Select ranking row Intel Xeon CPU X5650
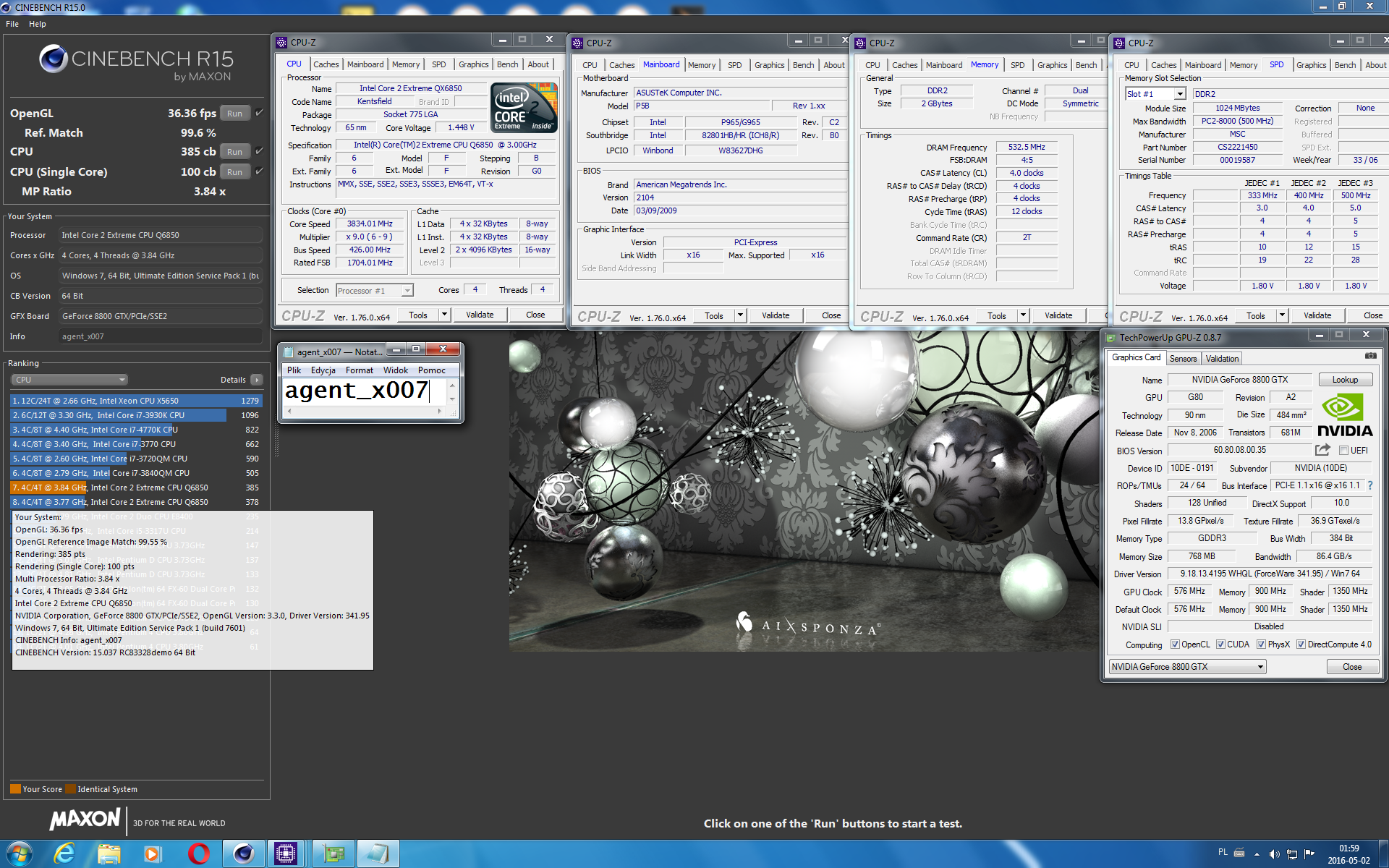The height and width of the screenshot is (868, 1389). click(x=136, y=401)
